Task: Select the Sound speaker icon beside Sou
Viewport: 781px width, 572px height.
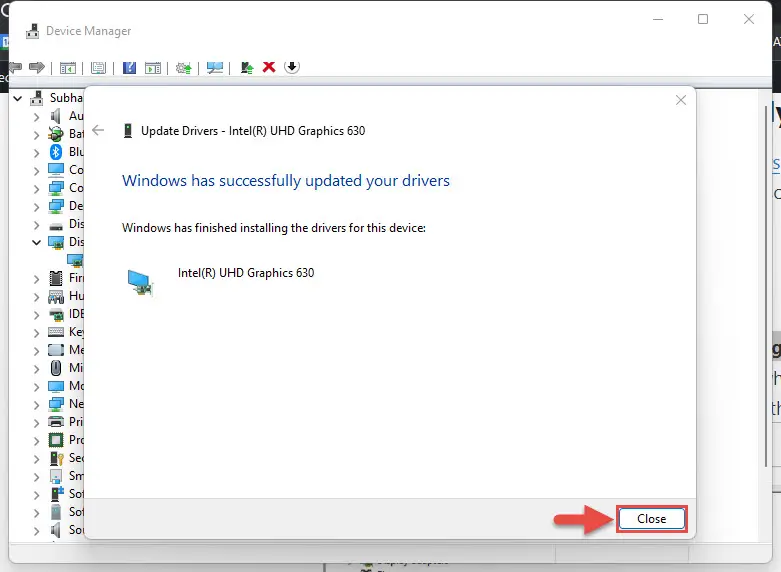Action: pos(56,530)
